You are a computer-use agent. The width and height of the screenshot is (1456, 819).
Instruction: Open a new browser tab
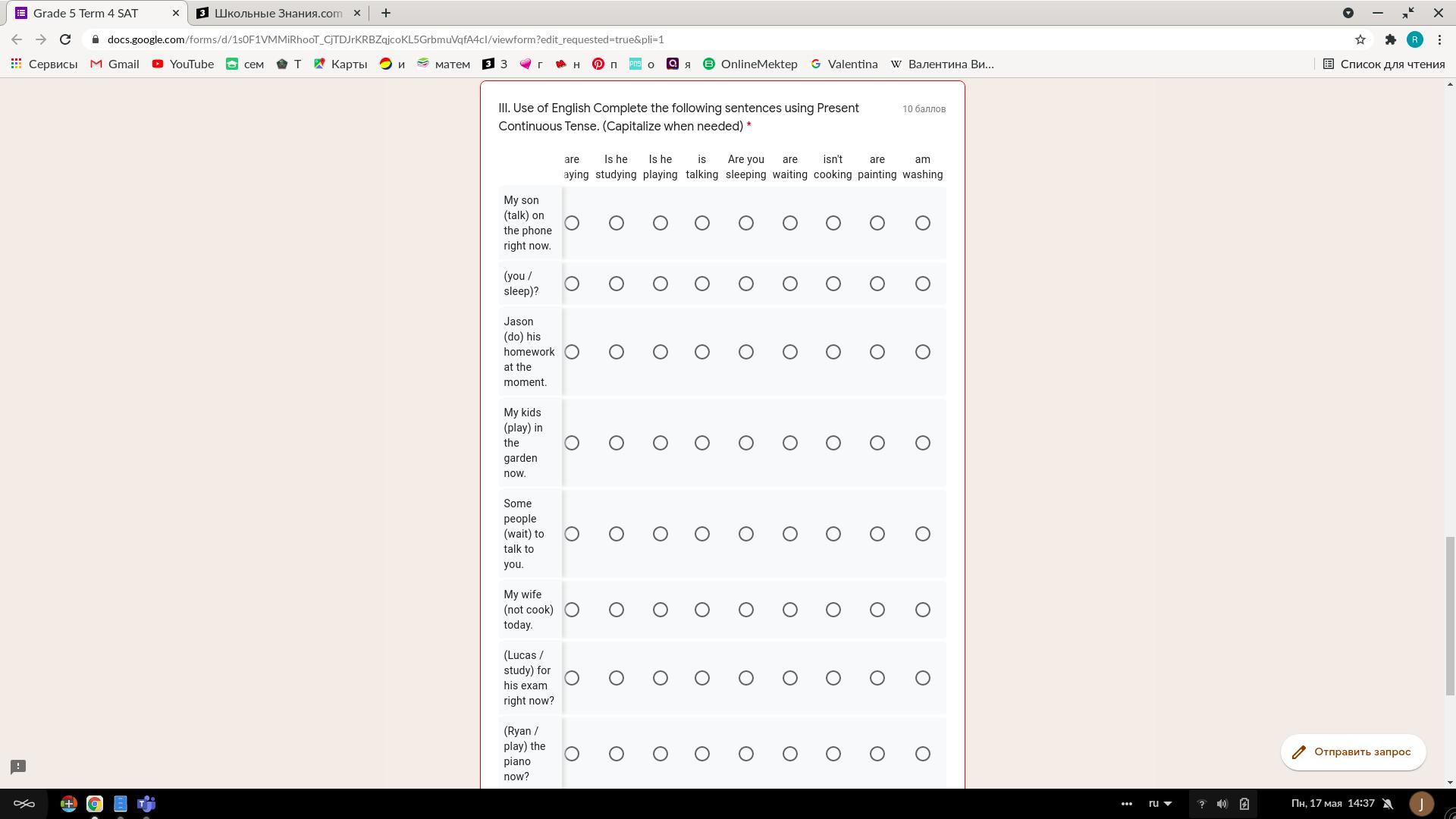pos(386,13)
